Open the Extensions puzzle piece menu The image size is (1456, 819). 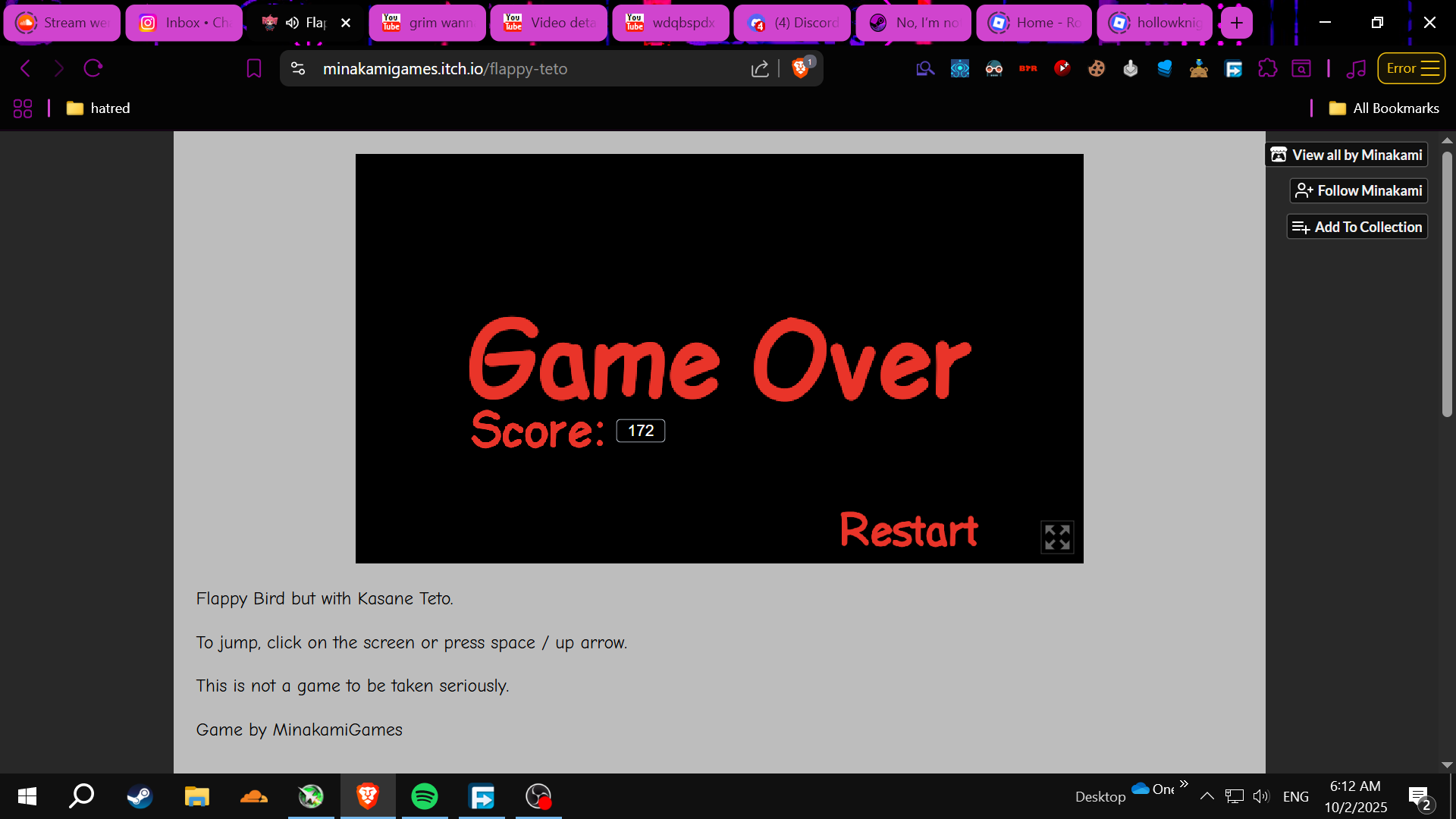point(1267,69)
